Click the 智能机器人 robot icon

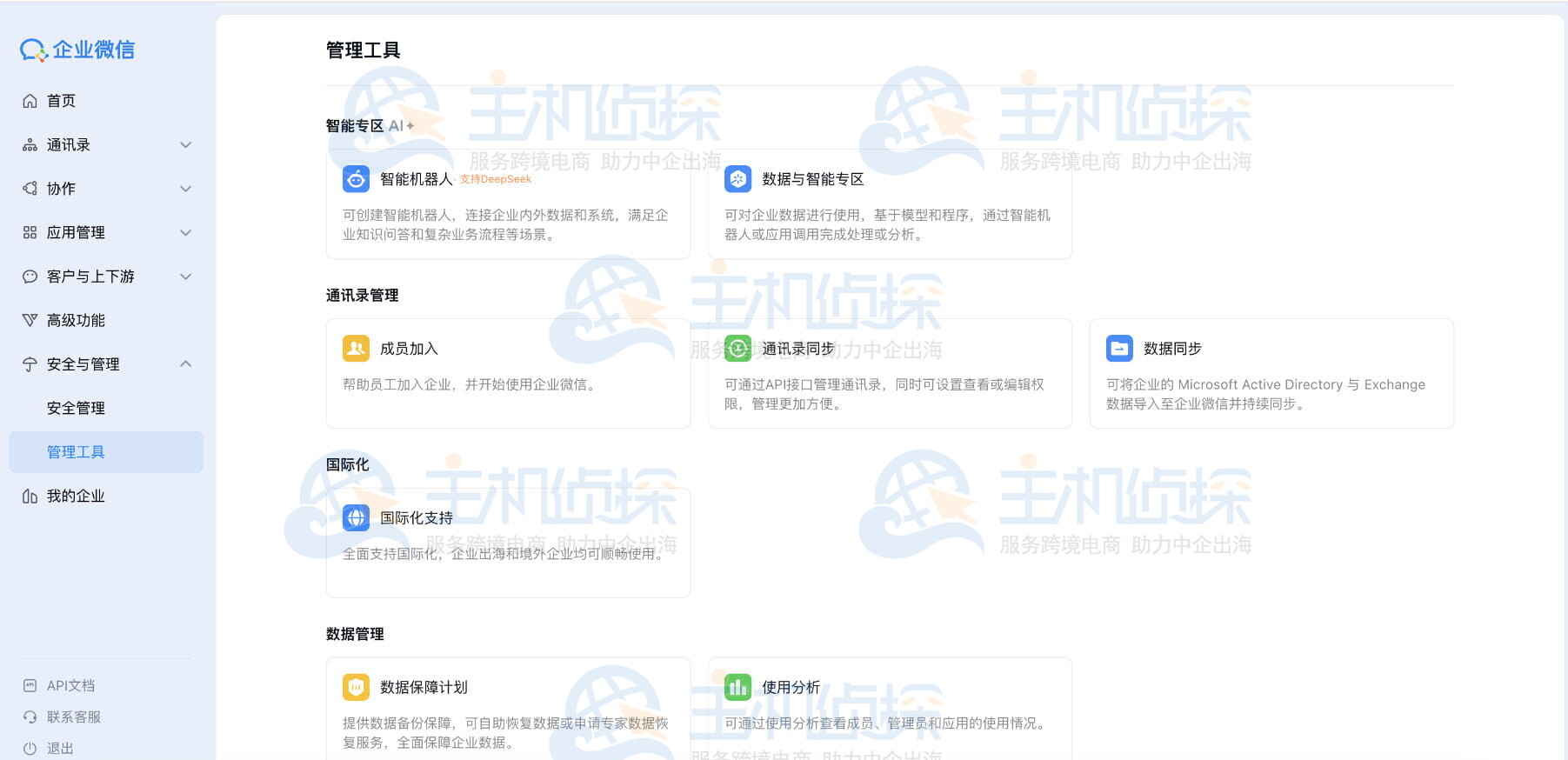pyautogui.click(x=356, y=179)
